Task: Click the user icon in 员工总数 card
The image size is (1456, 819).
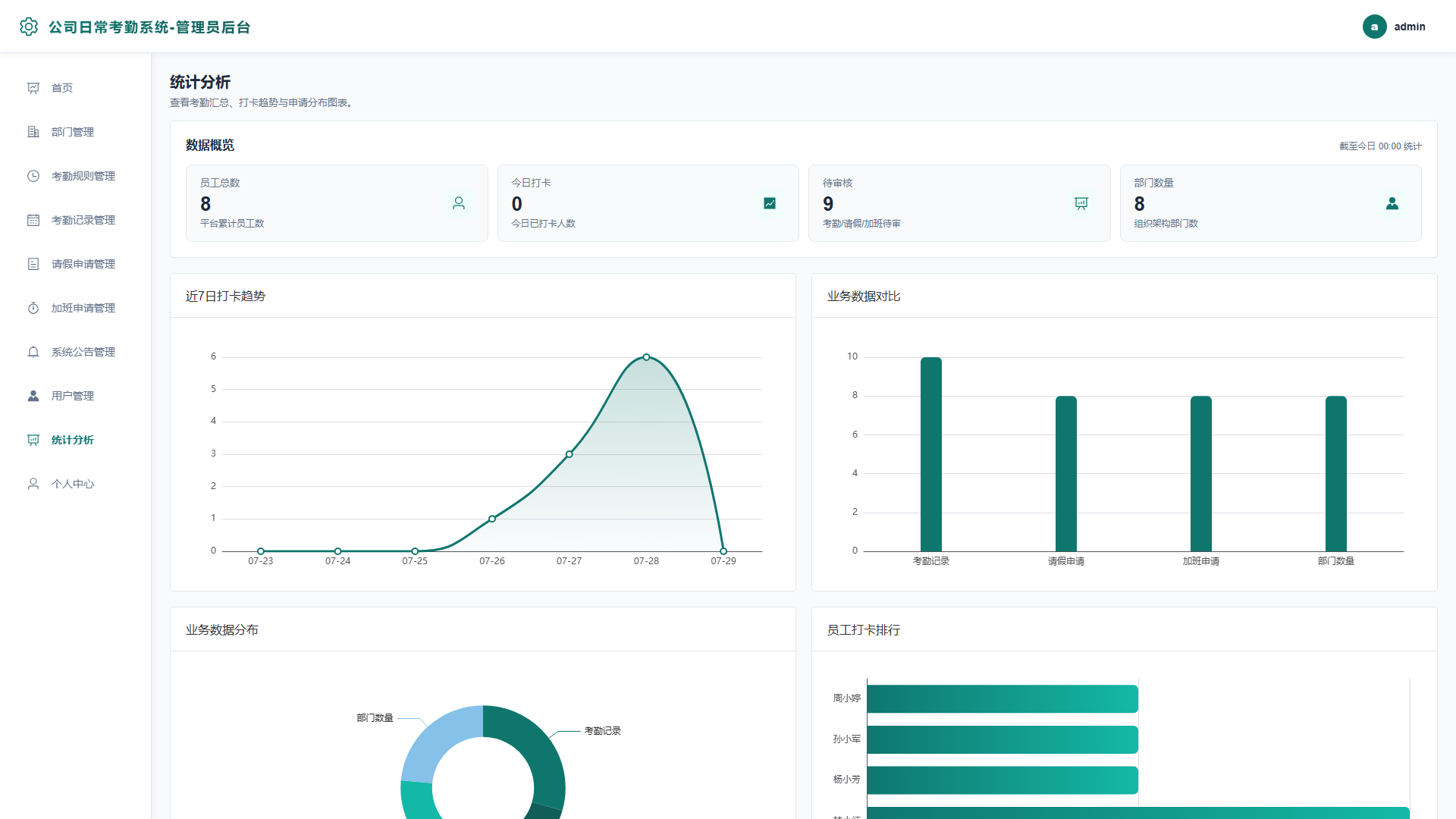Action: [x=459, y=203]
